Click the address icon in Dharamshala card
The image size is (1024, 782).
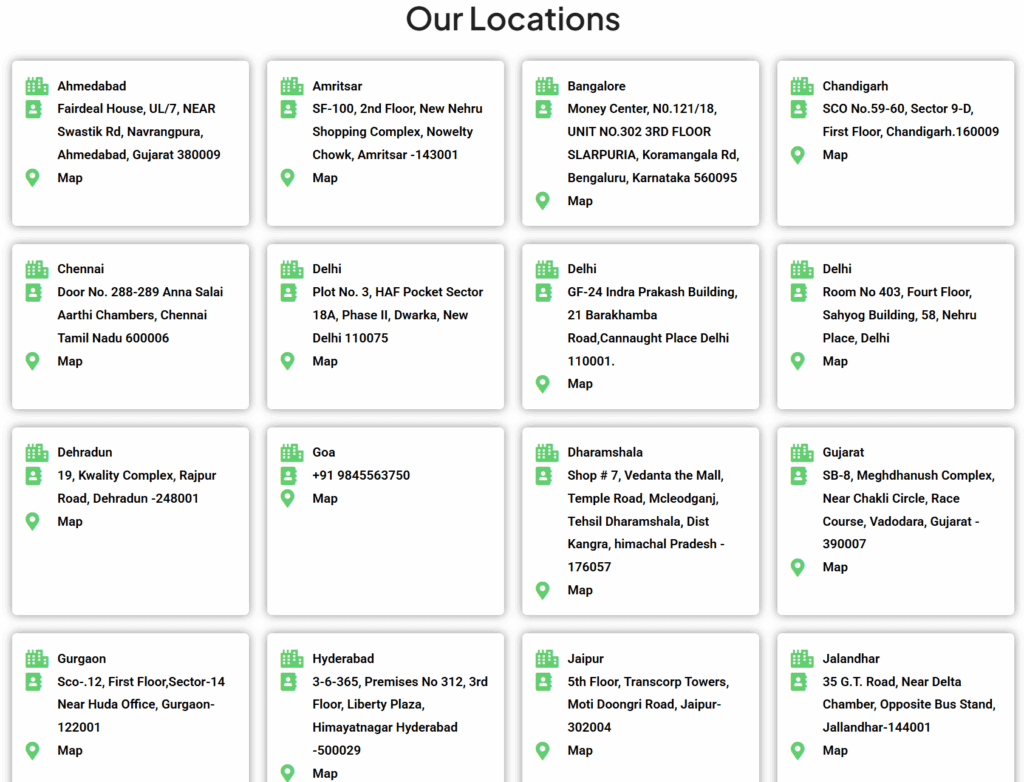tap(543, 476)
